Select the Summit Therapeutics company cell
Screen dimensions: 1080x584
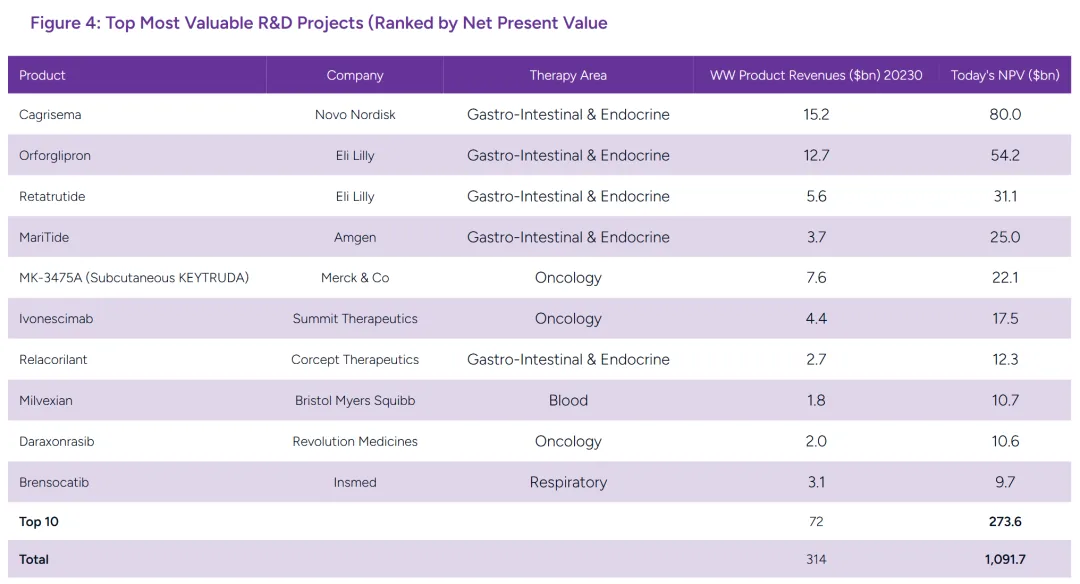point(355,319)
